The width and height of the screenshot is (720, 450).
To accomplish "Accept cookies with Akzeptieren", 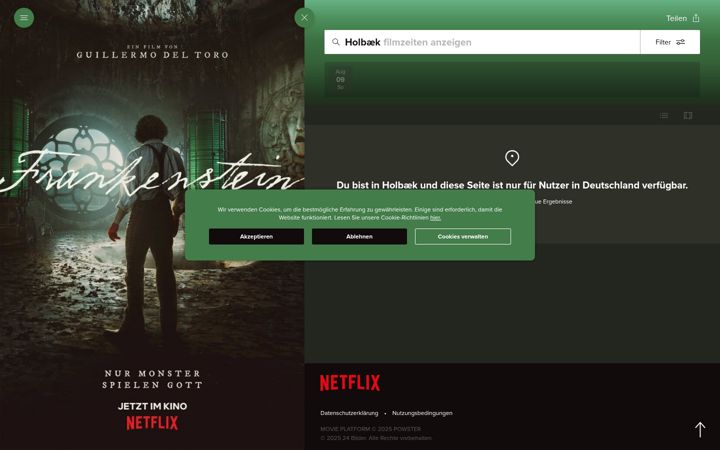I will (x=256, y=236).
